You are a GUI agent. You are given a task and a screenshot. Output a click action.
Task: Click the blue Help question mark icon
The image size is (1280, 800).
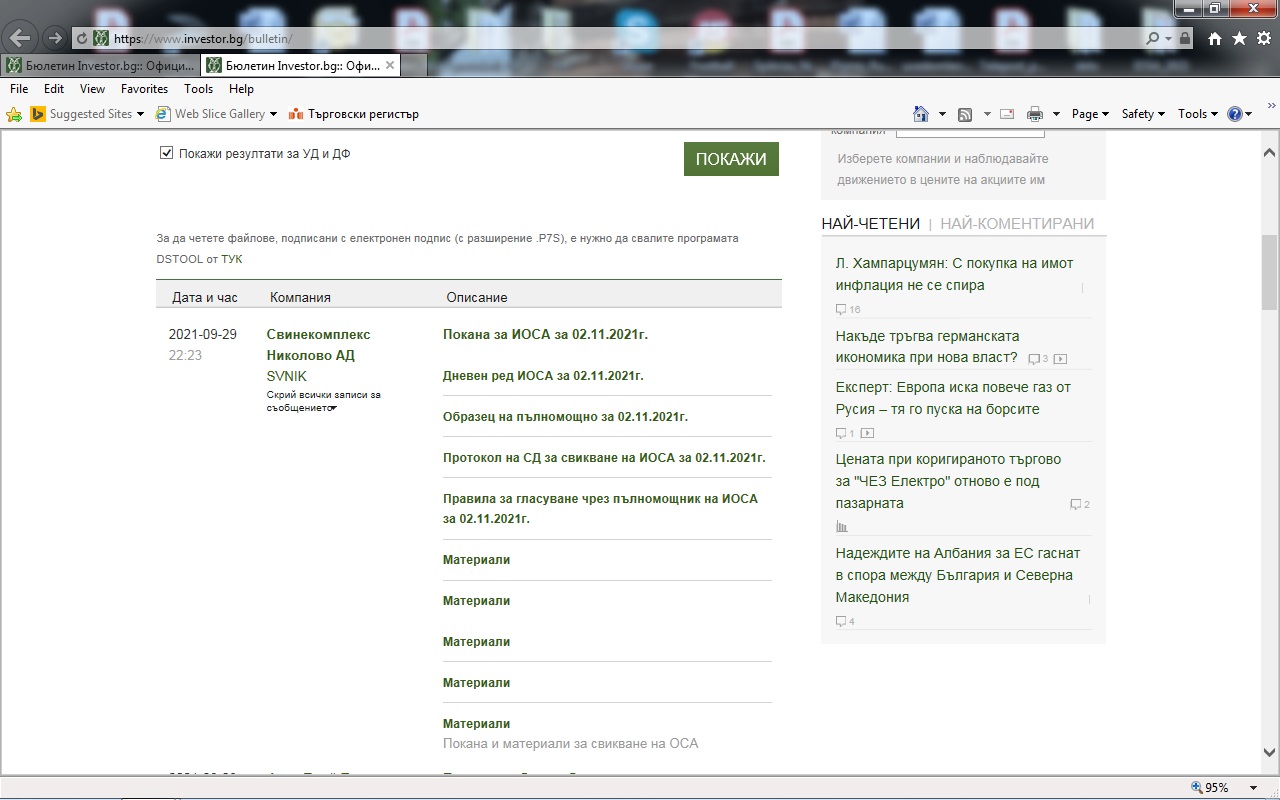click(x=1235, y=114)
